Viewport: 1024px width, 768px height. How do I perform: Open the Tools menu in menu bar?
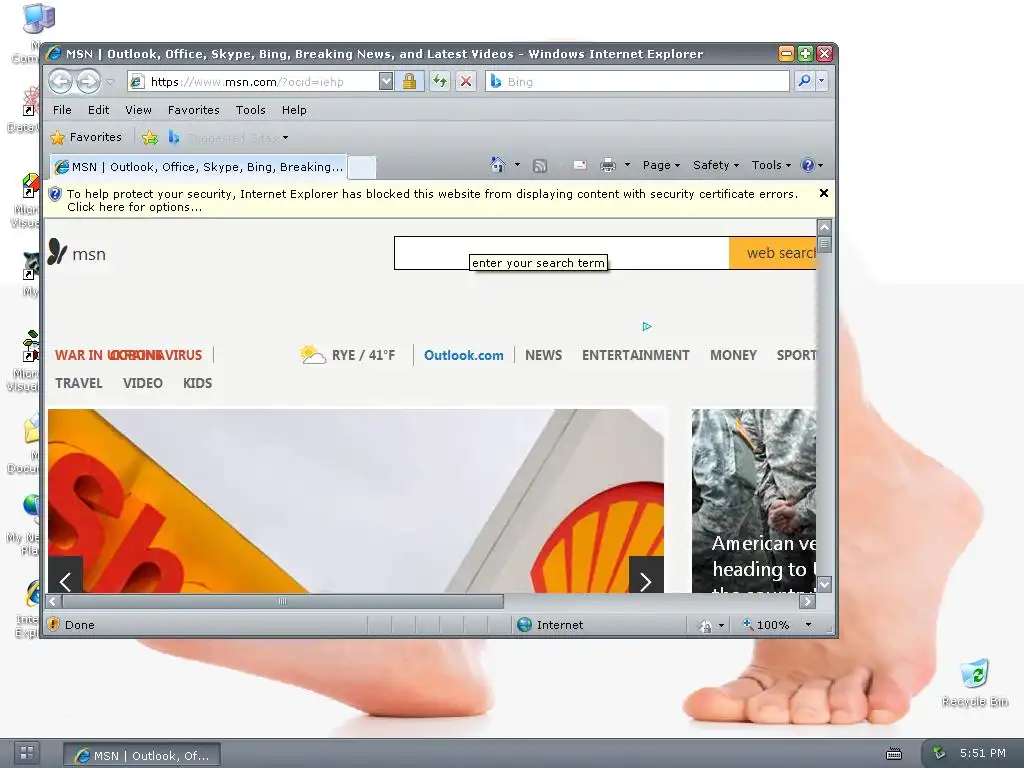click(251, 110)
